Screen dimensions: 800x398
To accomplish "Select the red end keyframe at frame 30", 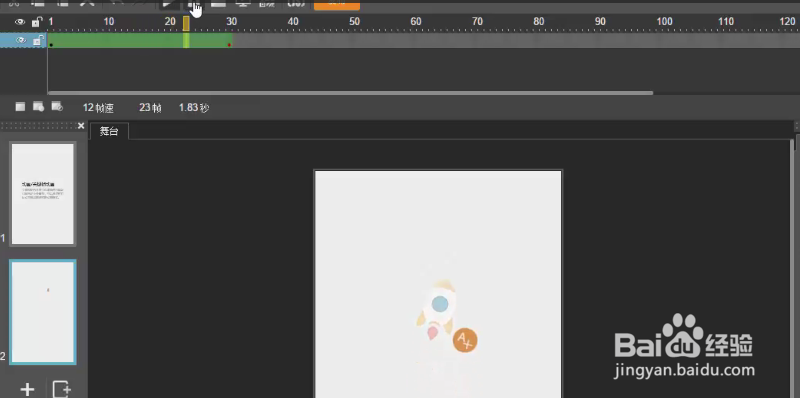I will click(x=229, y=45).
